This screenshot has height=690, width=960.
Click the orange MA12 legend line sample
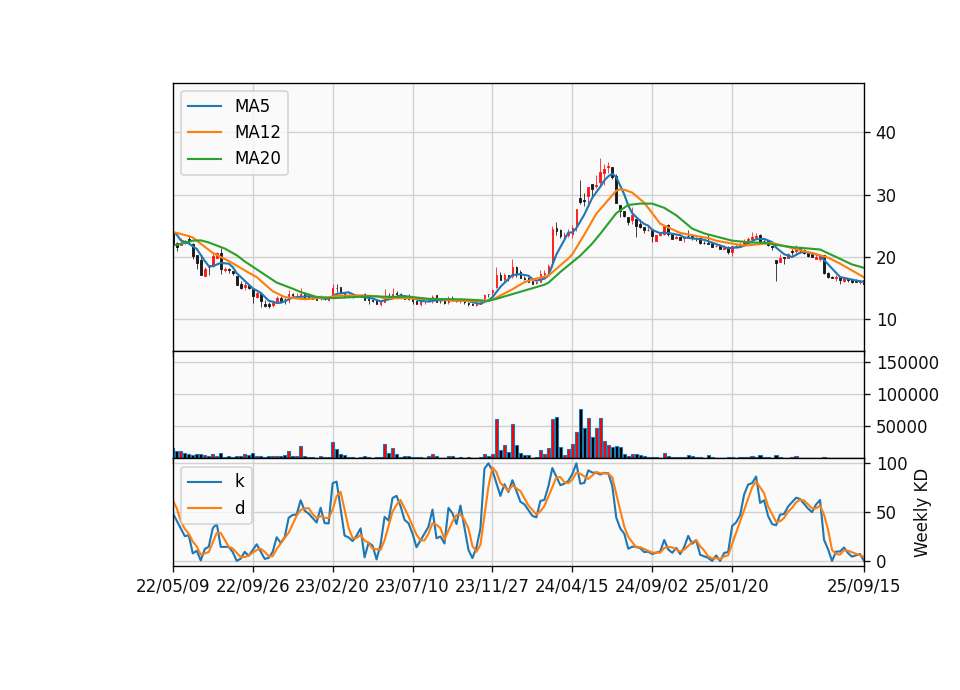204,132
